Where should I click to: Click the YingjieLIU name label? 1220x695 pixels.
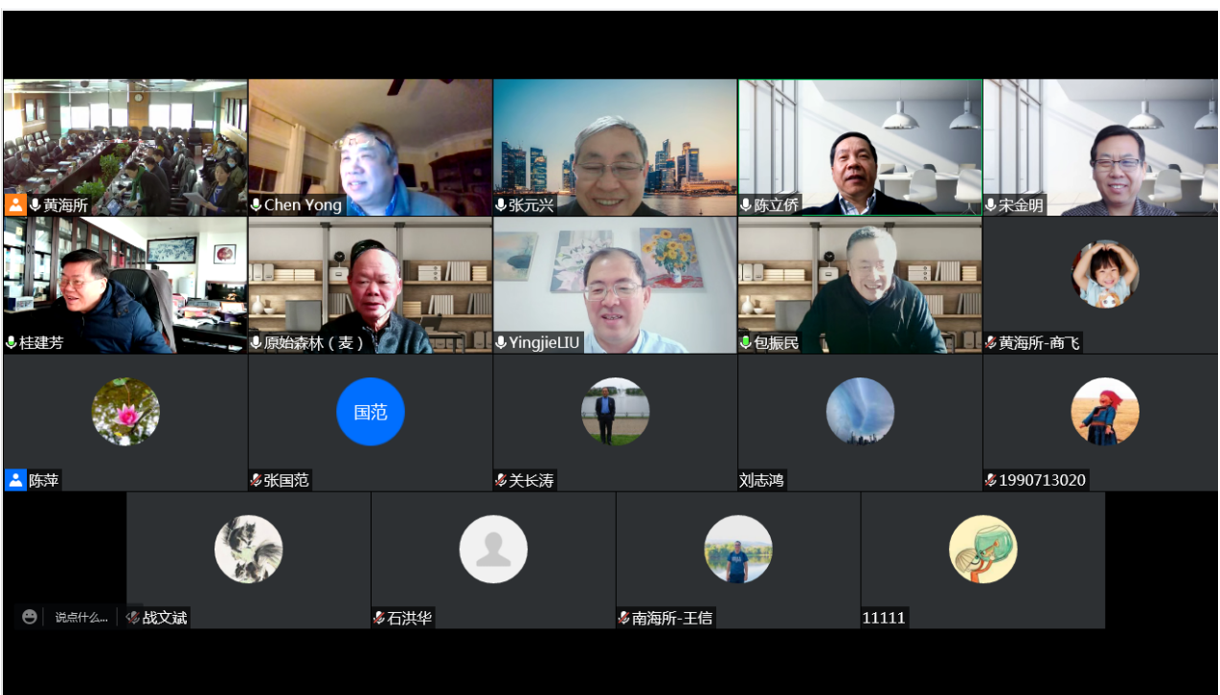pos(543,343)
